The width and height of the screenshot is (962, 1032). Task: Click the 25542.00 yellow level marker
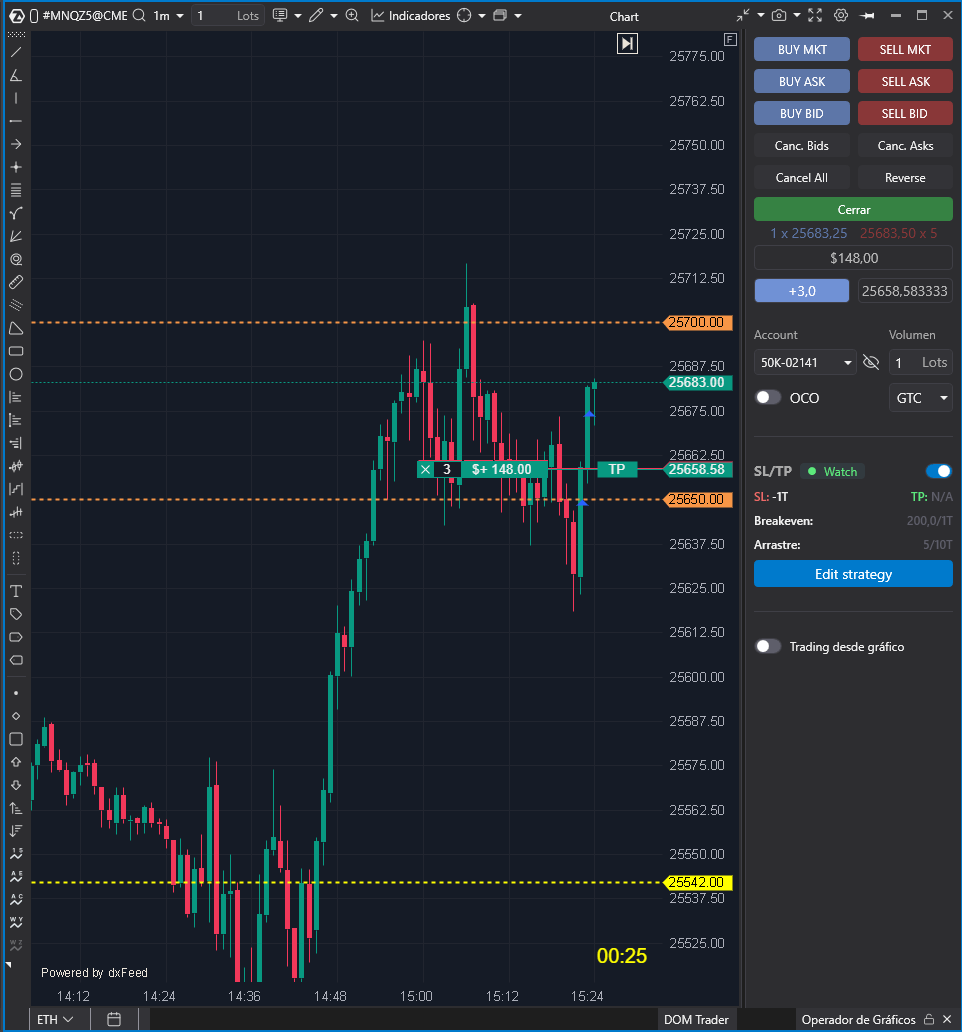(697, 882)
